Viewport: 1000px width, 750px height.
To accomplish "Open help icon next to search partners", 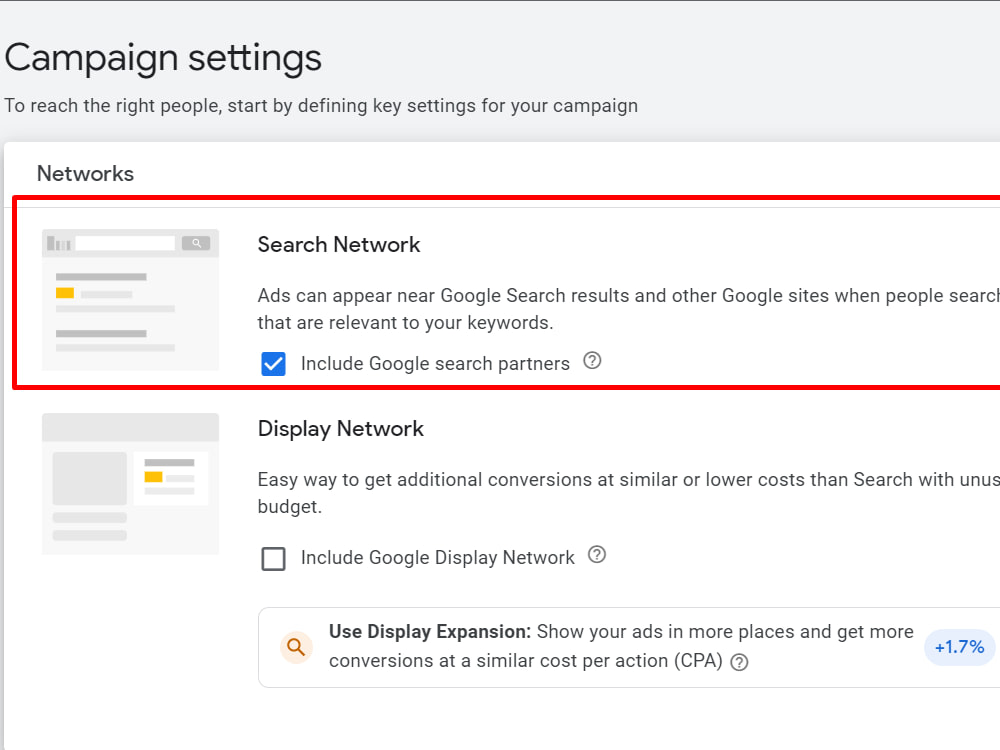I will click(592, 361).
